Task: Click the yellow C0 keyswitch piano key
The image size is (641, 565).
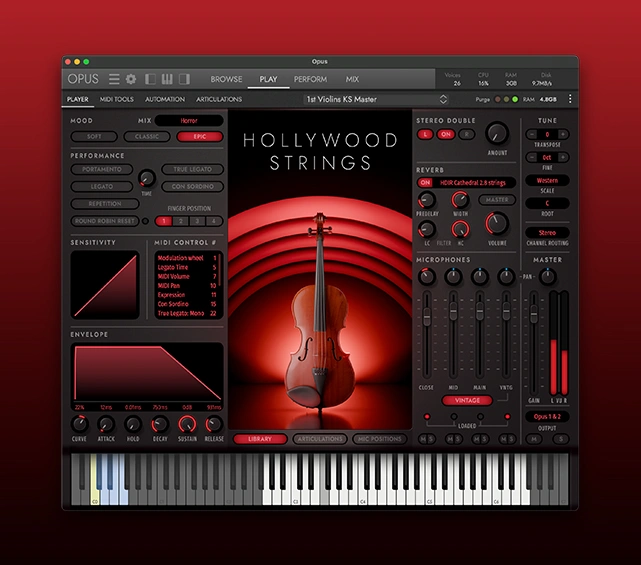Action: pos(94,495)
